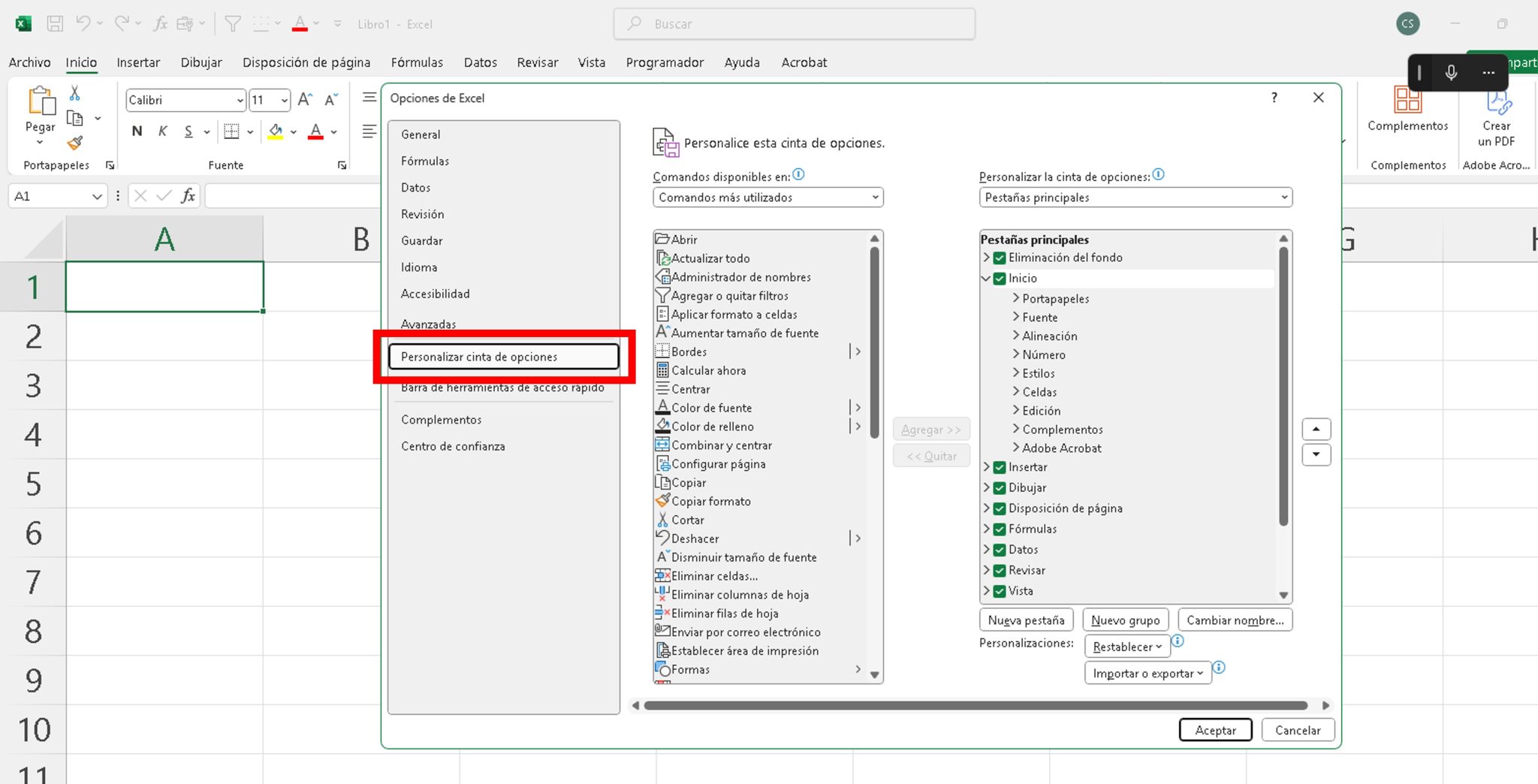Open the Restablecer dropdown
Screen dimensions: 1538x784
[1127, 647]
